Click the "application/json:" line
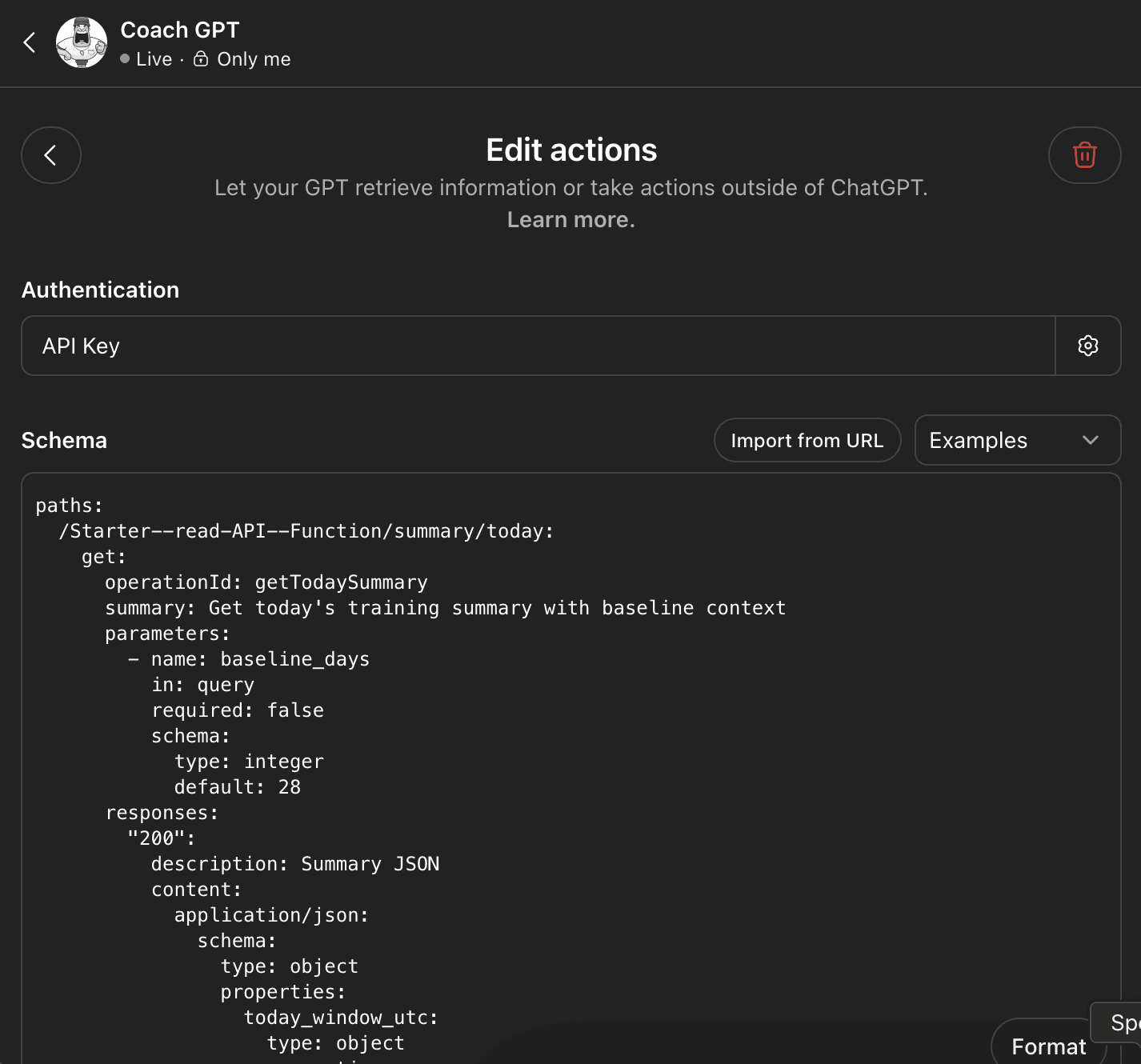Image resolution: width=1141 pixels, height=1064 pixels. pos(272,915)
